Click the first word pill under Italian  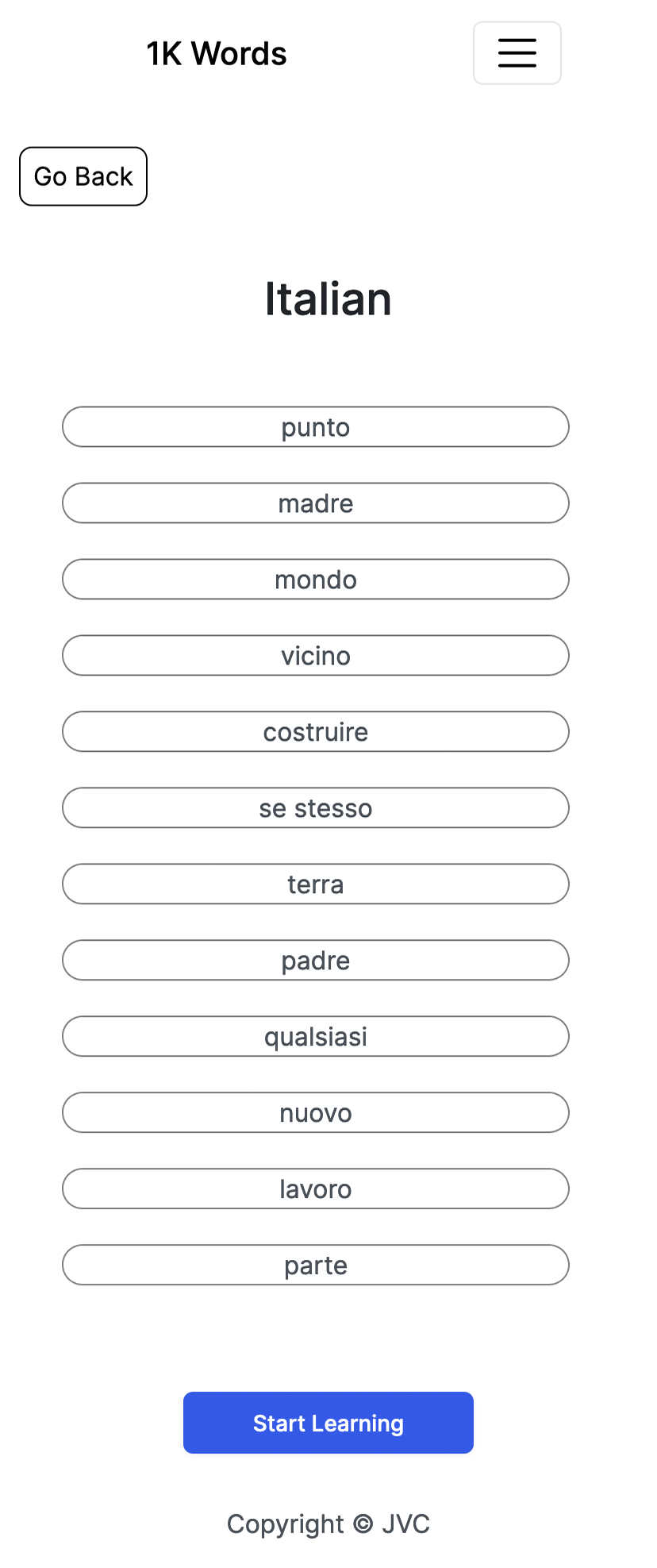coord(315,426)
